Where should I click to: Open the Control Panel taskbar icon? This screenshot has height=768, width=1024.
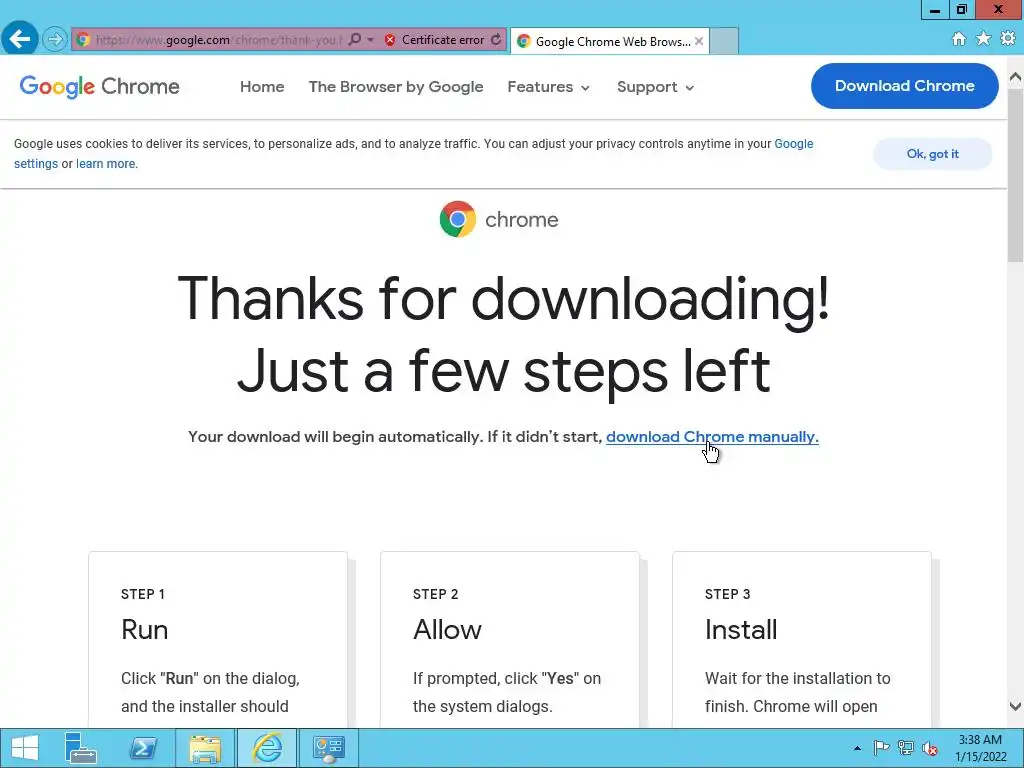[x=328, y=748]
